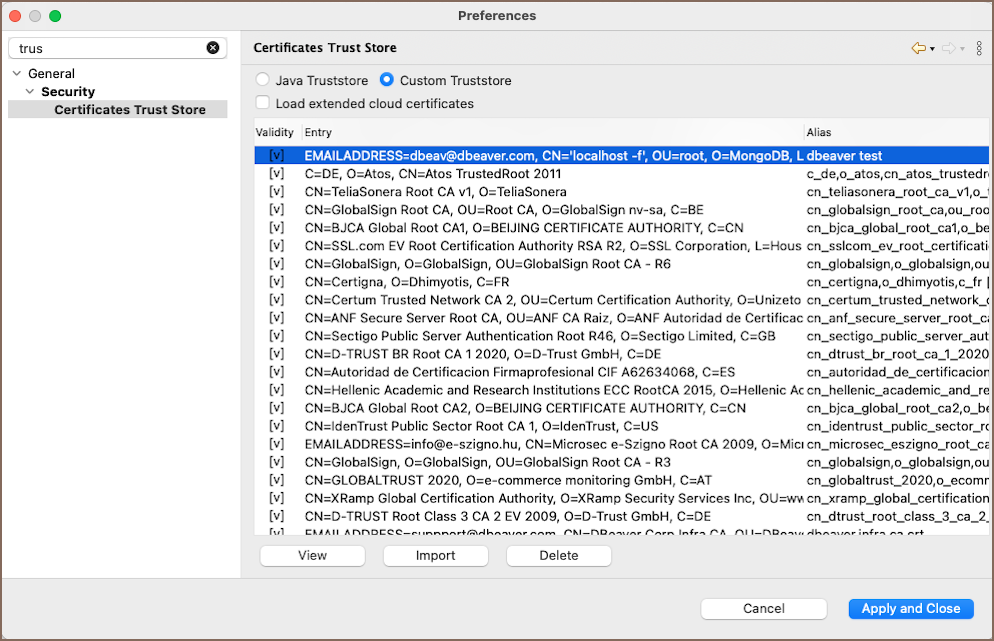Viewport: 994px width, 641px height.
Task: Collapse the Security tree node
Action: [30, 92]
